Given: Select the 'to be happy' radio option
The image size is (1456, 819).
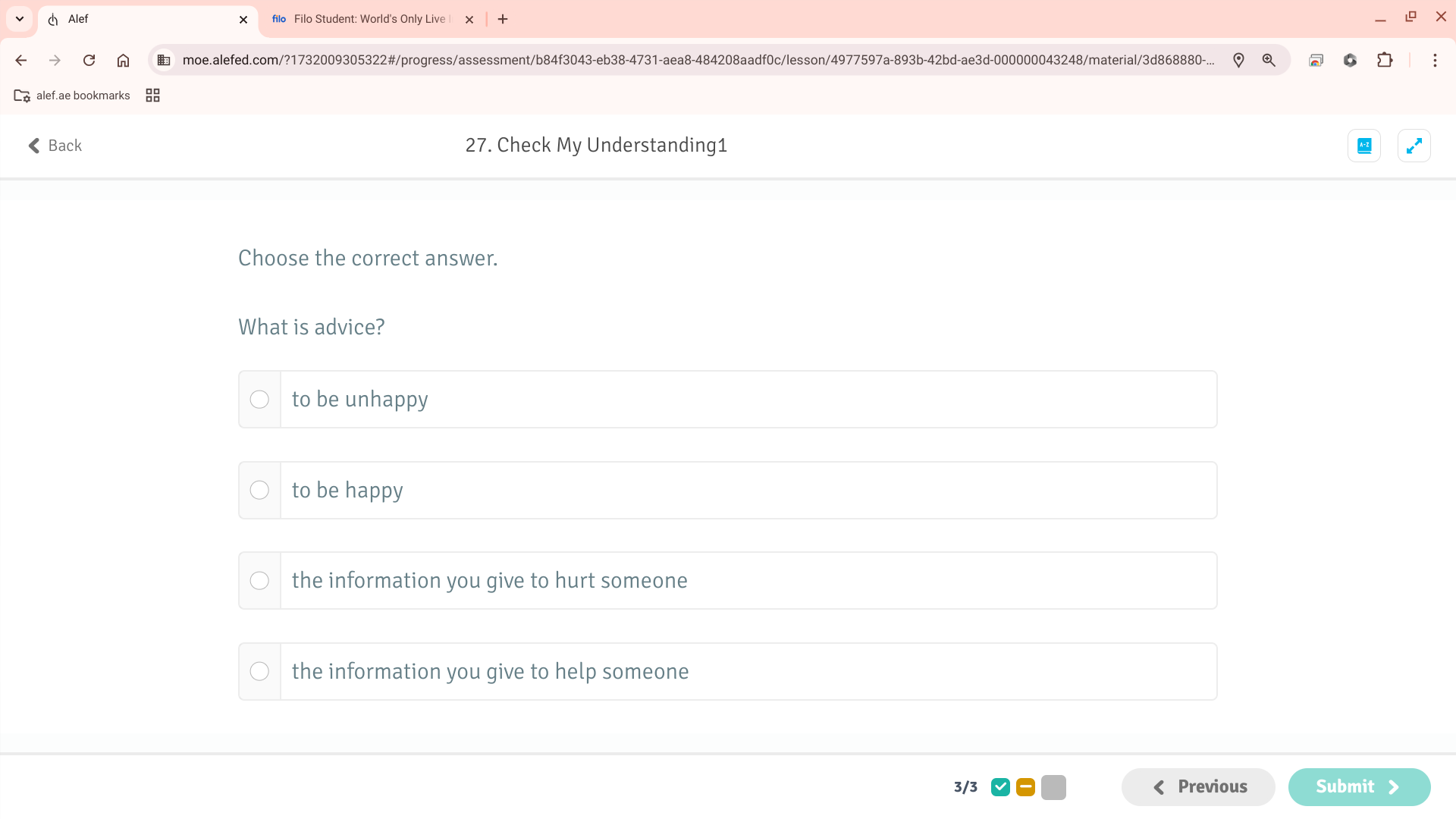Looking at the screenshot, I should pyautogui.click(x=259, y=491).
